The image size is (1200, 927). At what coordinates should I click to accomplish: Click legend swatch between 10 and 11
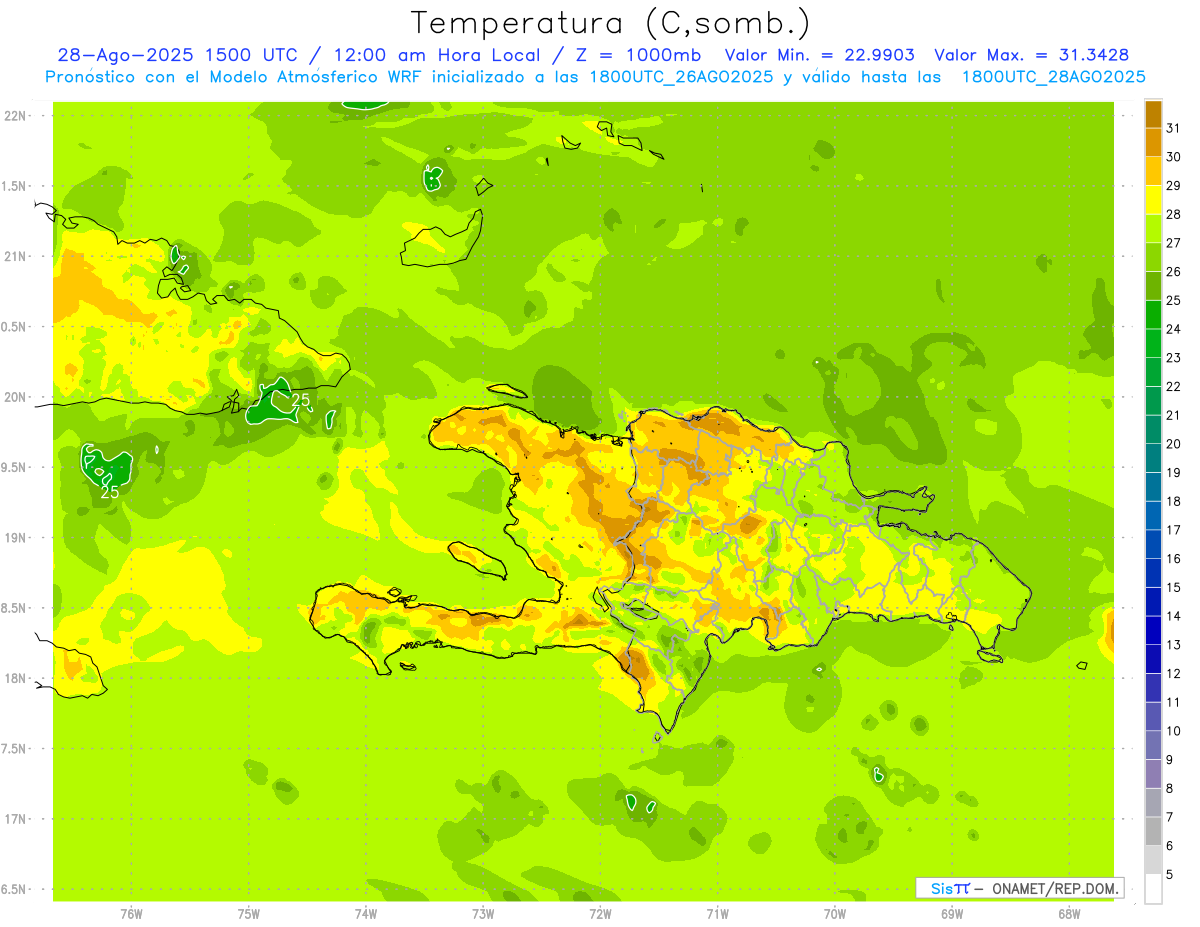point(1153,716)
